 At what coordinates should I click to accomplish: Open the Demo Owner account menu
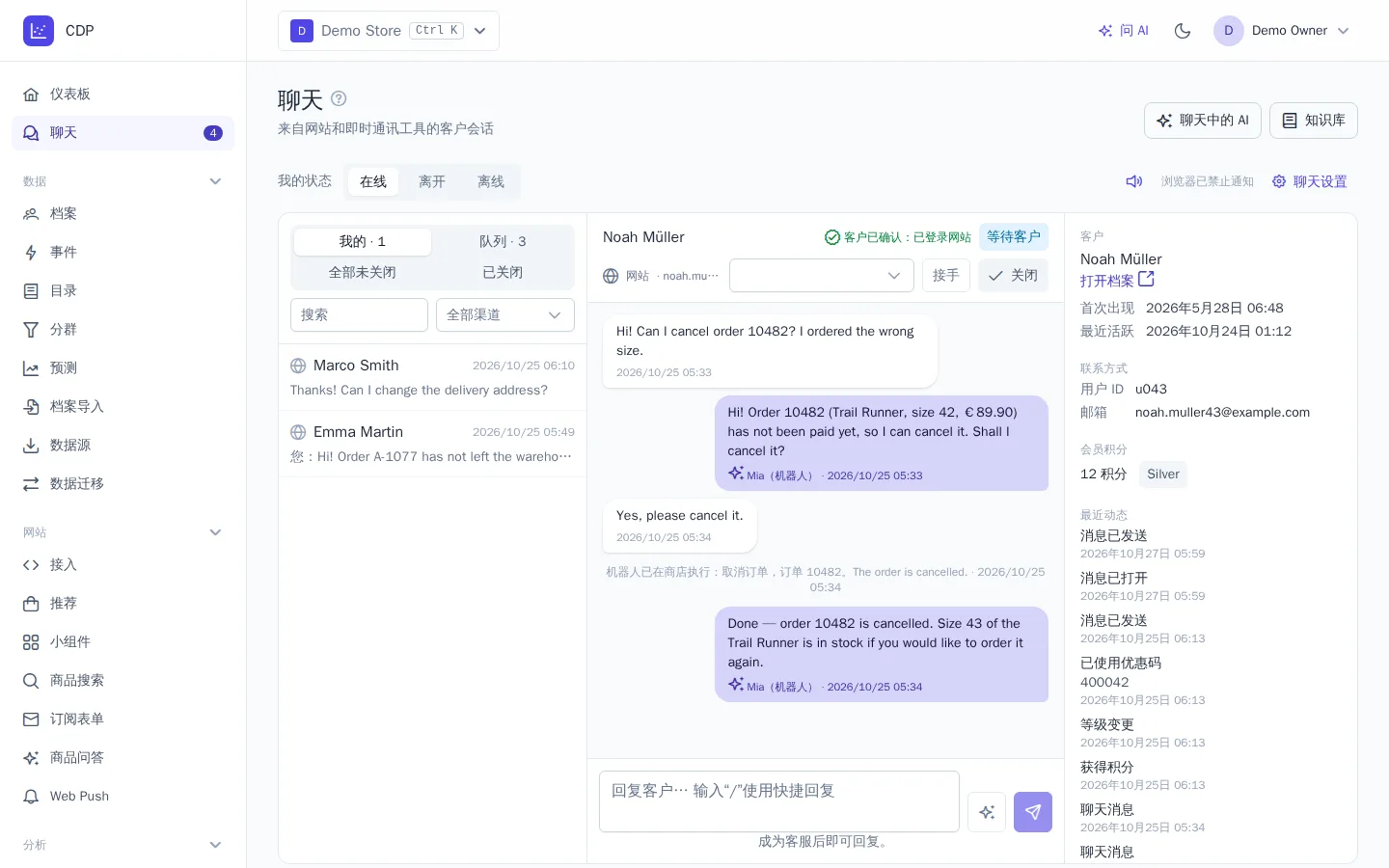(x=1282, y=31)
